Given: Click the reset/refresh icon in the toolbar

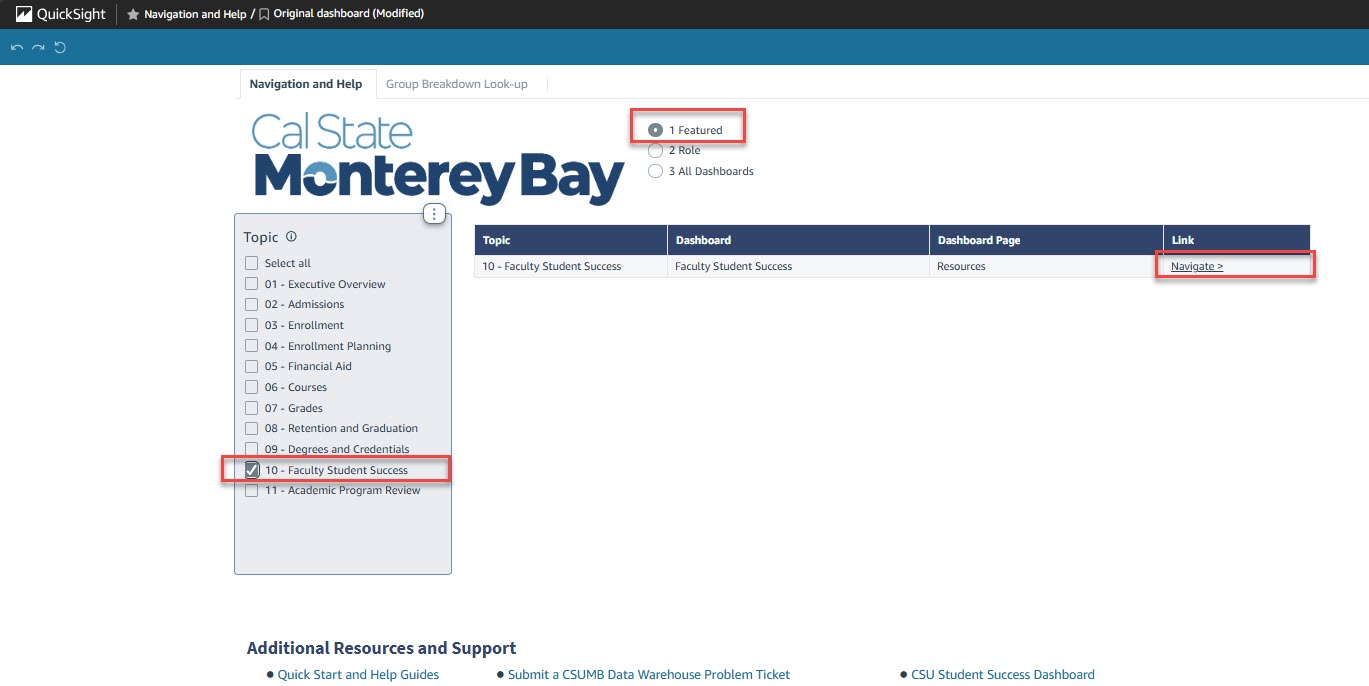Looking at the screenshot, I should [59, 45].
